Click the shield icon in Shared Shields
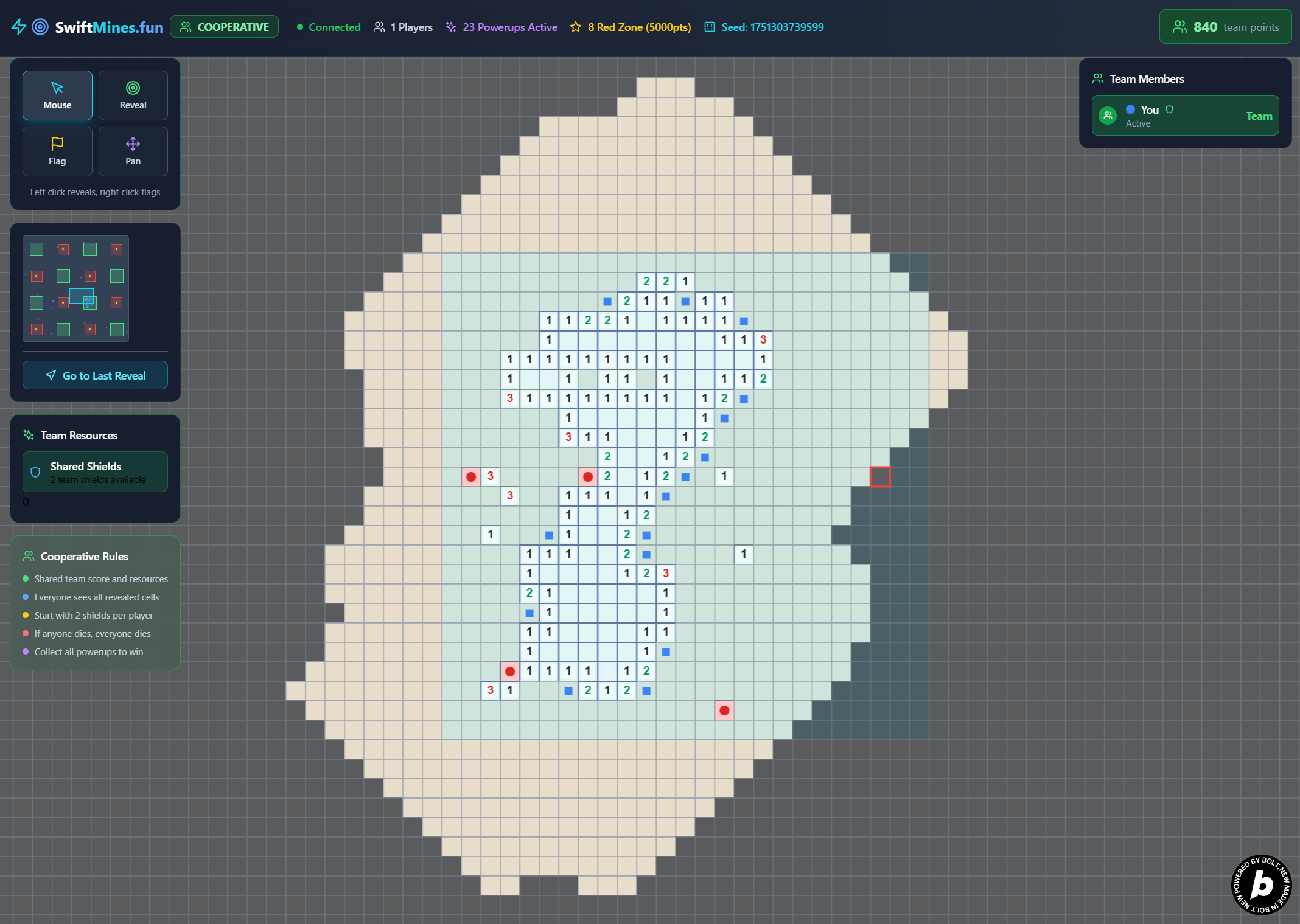Viewport: 1300px width, 924px height. click(35, 472)
